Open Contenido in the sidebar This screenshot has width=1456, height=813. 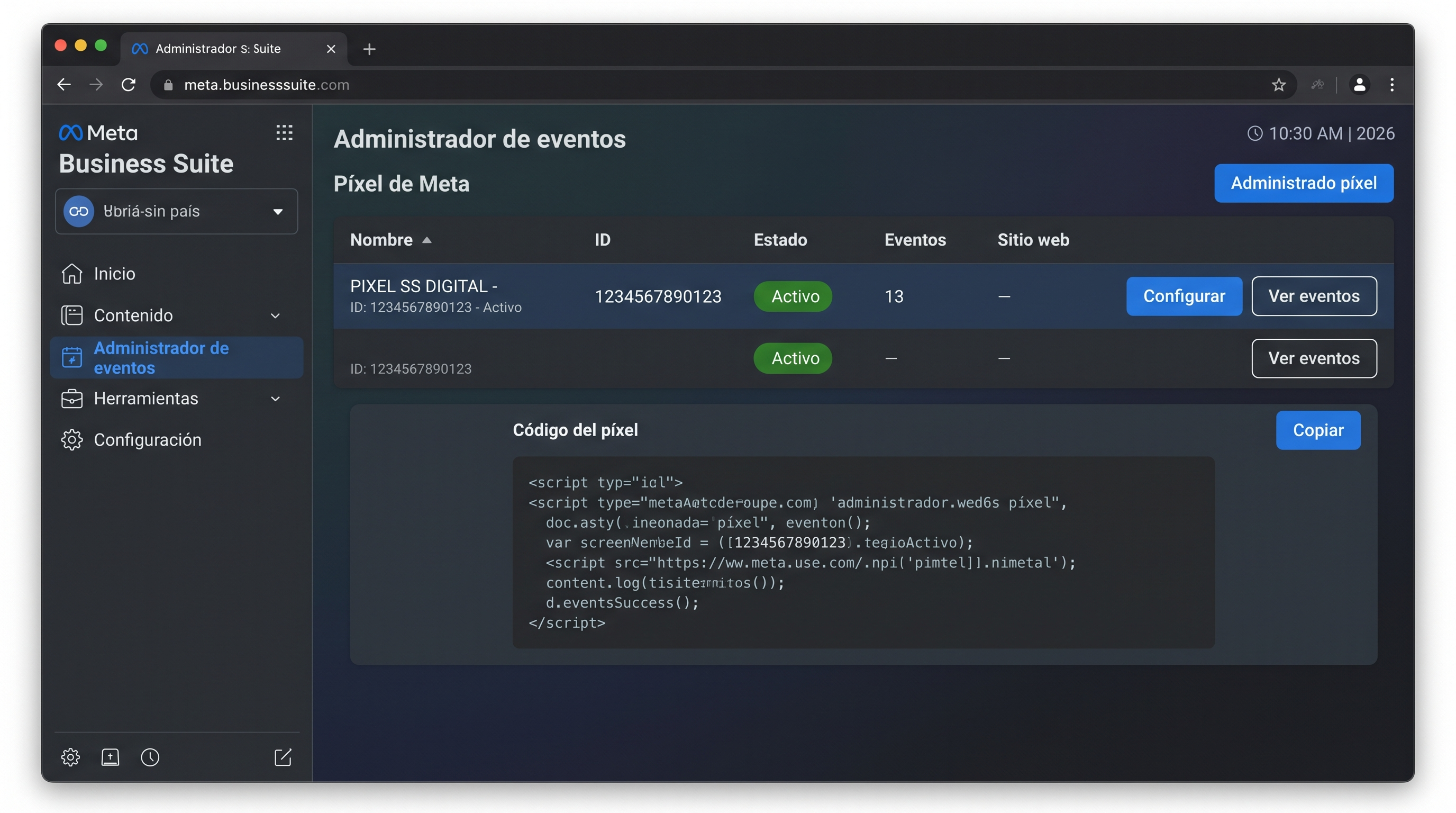[x=176, y=315]
